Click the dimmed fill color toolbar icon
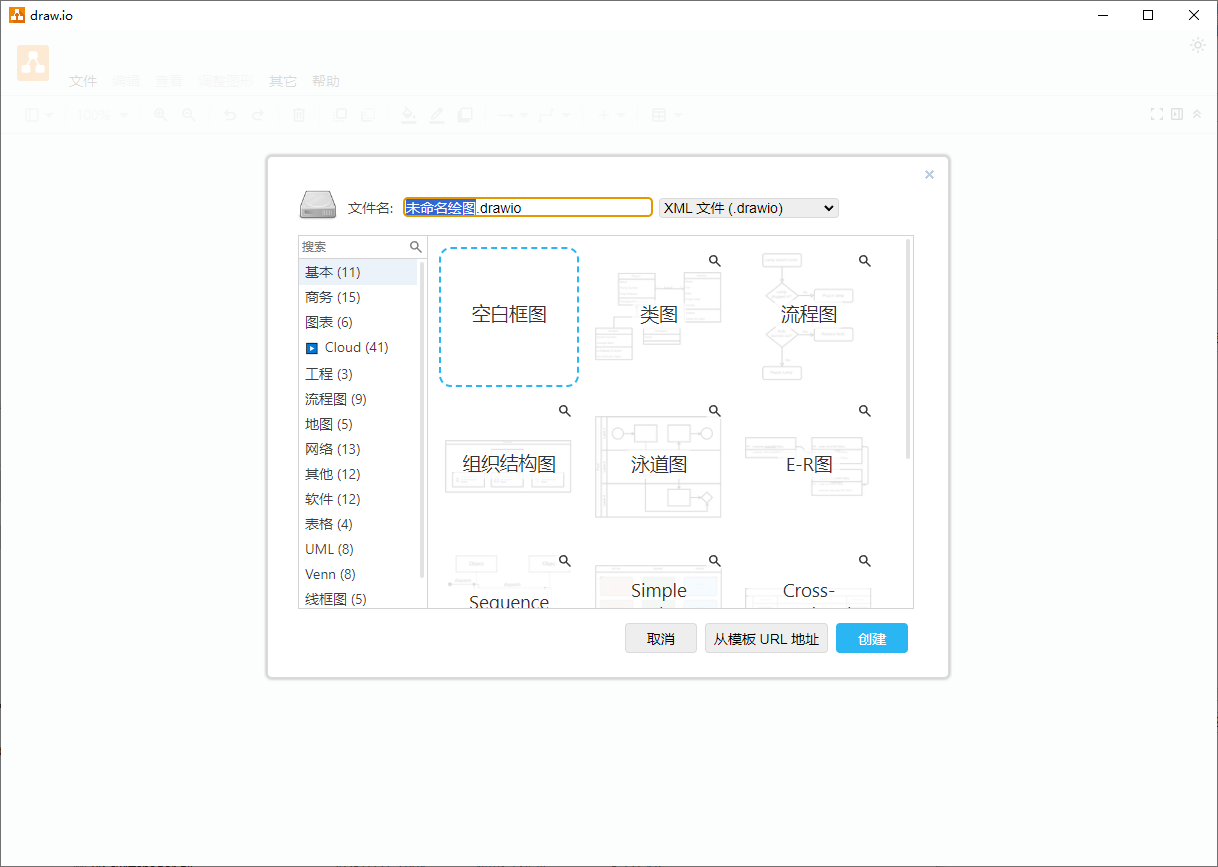 pyautogui.click(x=408, y=115)
